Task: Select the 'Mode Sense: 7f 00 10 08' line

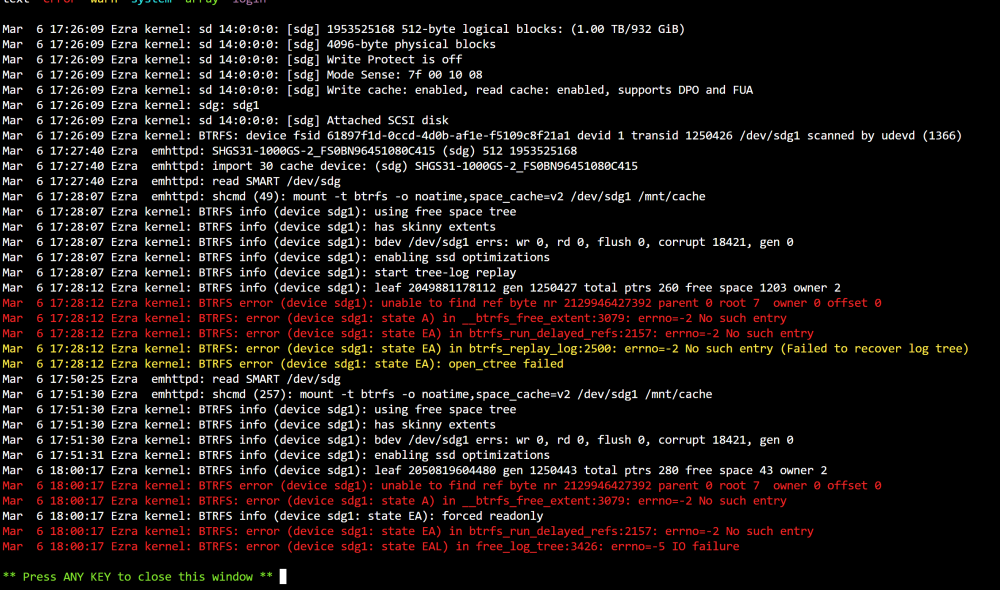Action: pyautogui.click(x=242, y=75)
